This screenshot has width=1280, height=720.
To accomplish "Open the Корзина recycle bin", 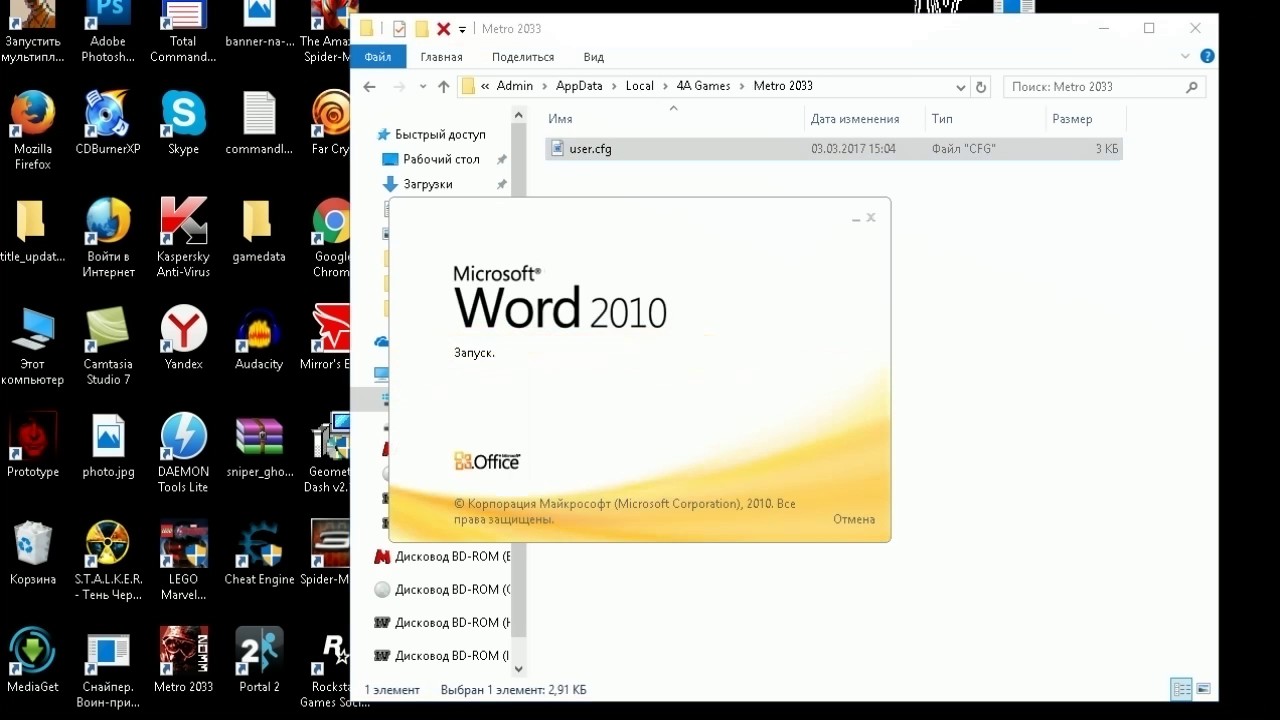I will pos(32,553).
